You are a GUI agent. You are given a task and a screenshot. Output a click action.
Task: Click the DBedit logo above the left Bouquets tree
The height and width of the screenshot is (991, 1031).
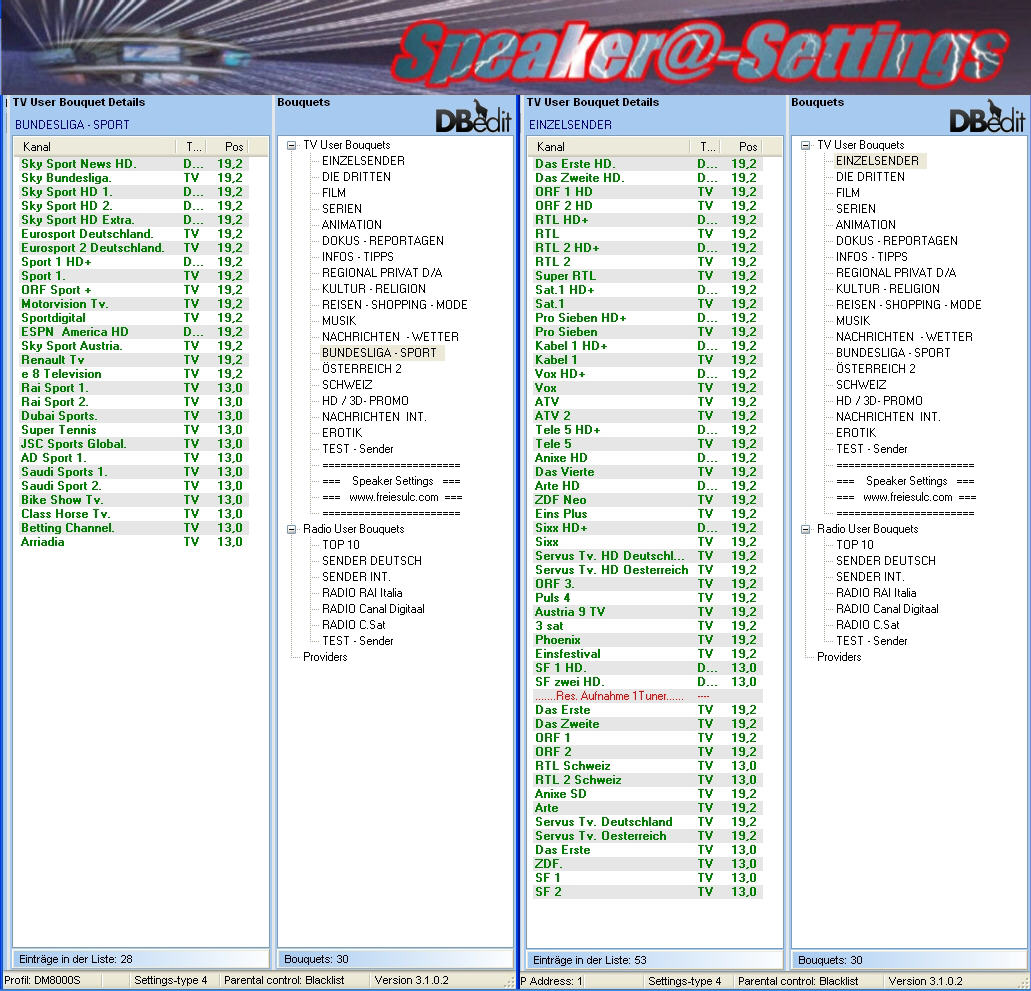coord(473,116)
